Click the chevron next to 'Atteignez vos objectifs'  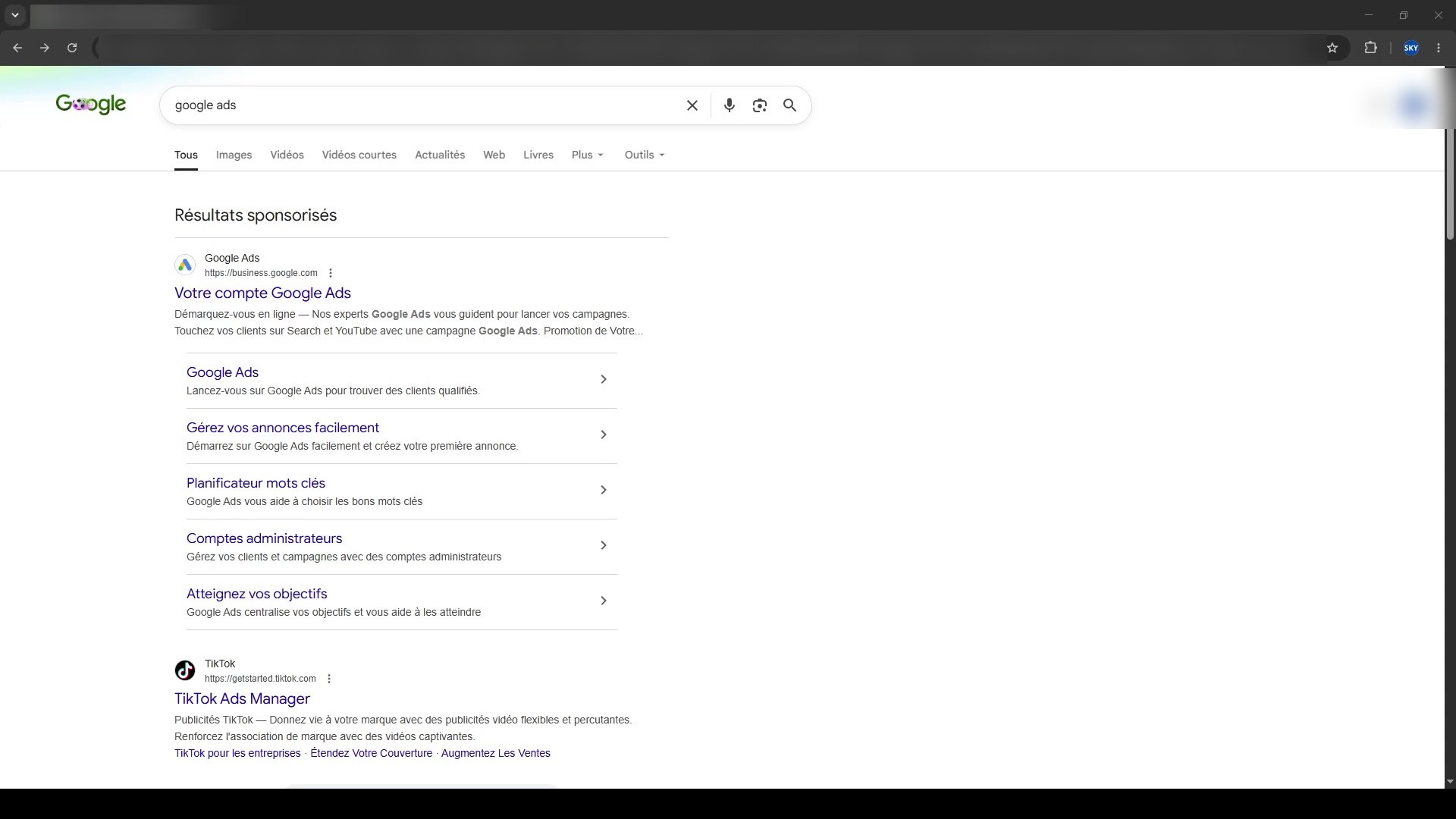(604, 601)
